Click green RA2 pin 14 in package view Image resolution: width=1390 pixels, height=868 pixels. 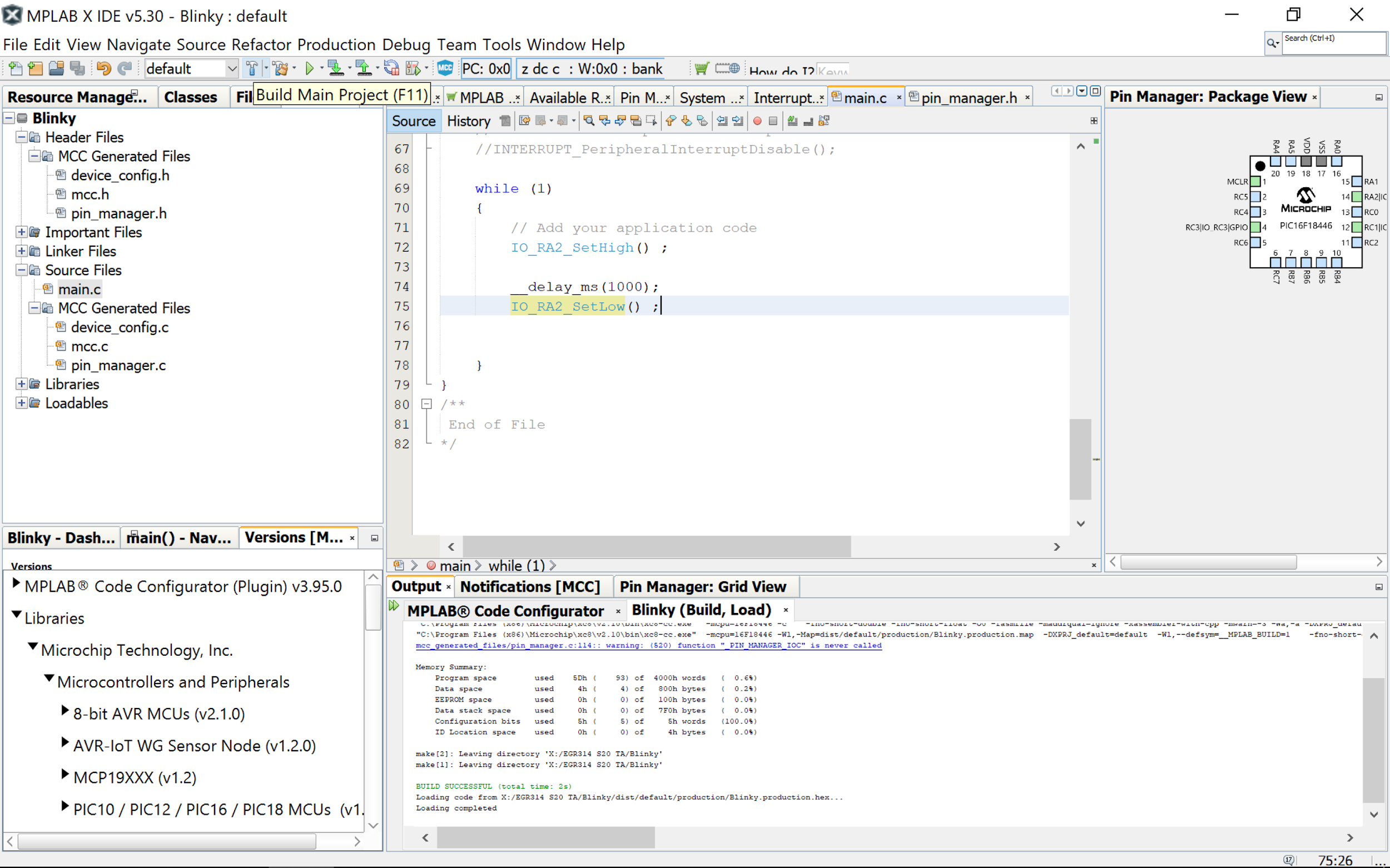coord(1357,196)
